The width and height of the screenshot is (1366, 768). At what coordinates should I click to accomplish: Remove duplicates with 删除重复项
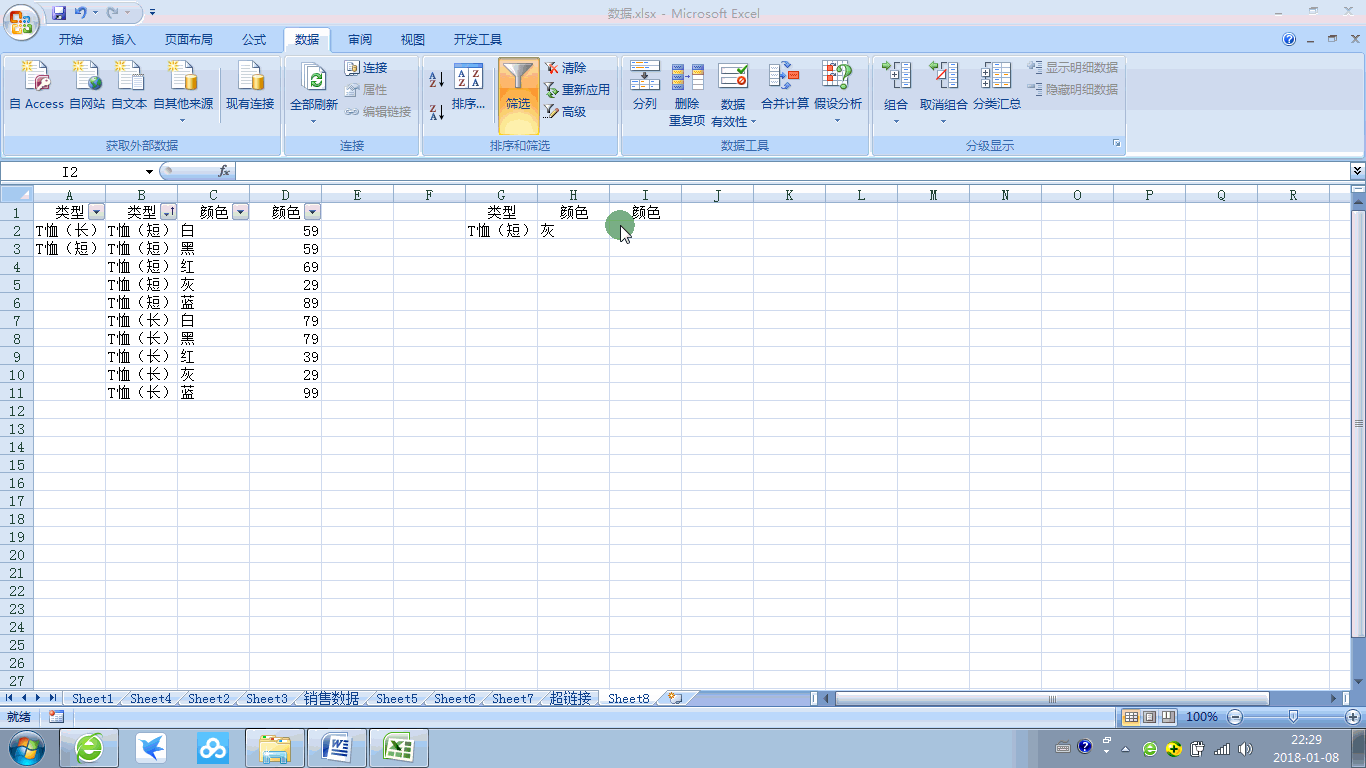(687, 94)
